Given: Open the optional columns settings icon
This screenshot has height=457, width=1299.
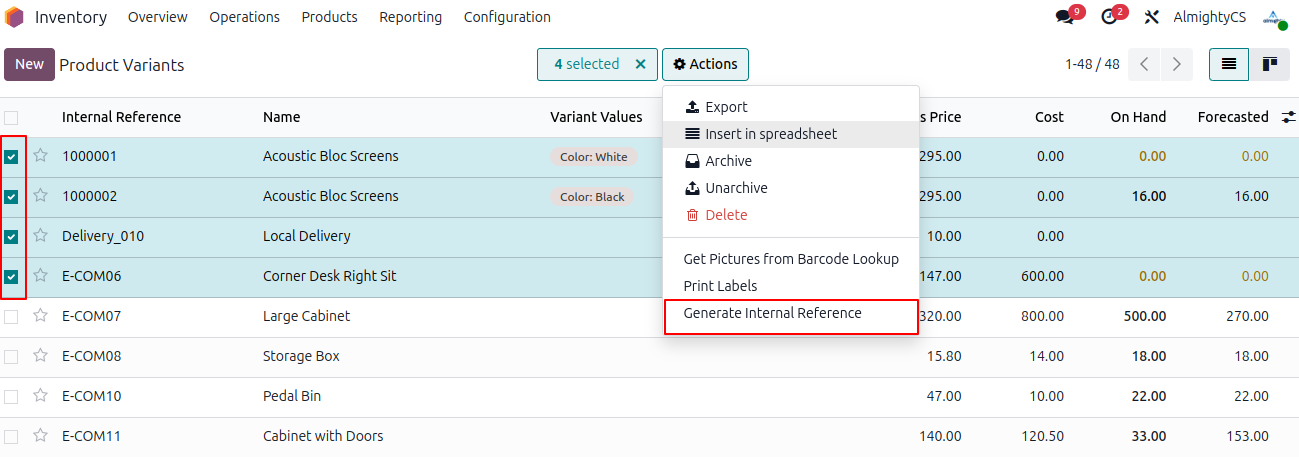Looking at the screenshot, I should [1288, 117].
